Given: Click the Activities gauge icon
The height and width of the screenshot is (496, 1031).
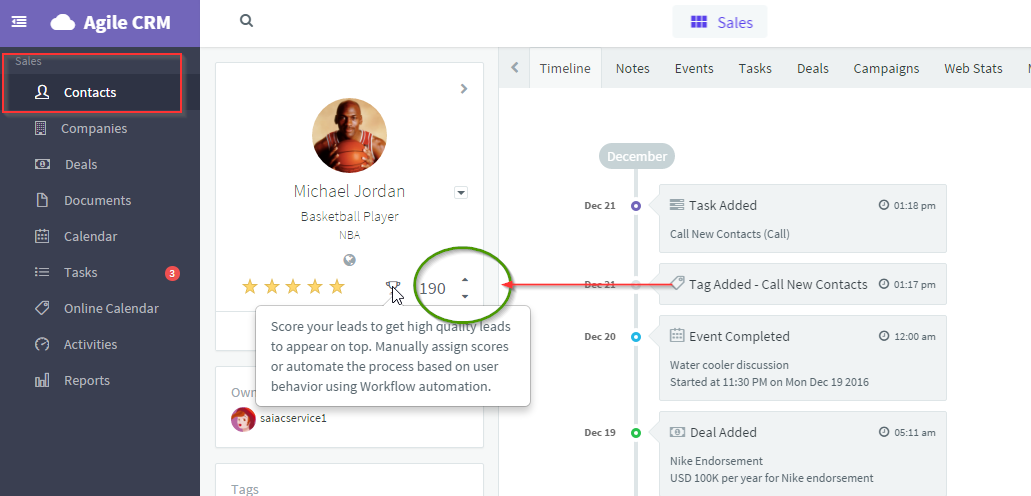Looking at the screenshot, I should 42,344.
